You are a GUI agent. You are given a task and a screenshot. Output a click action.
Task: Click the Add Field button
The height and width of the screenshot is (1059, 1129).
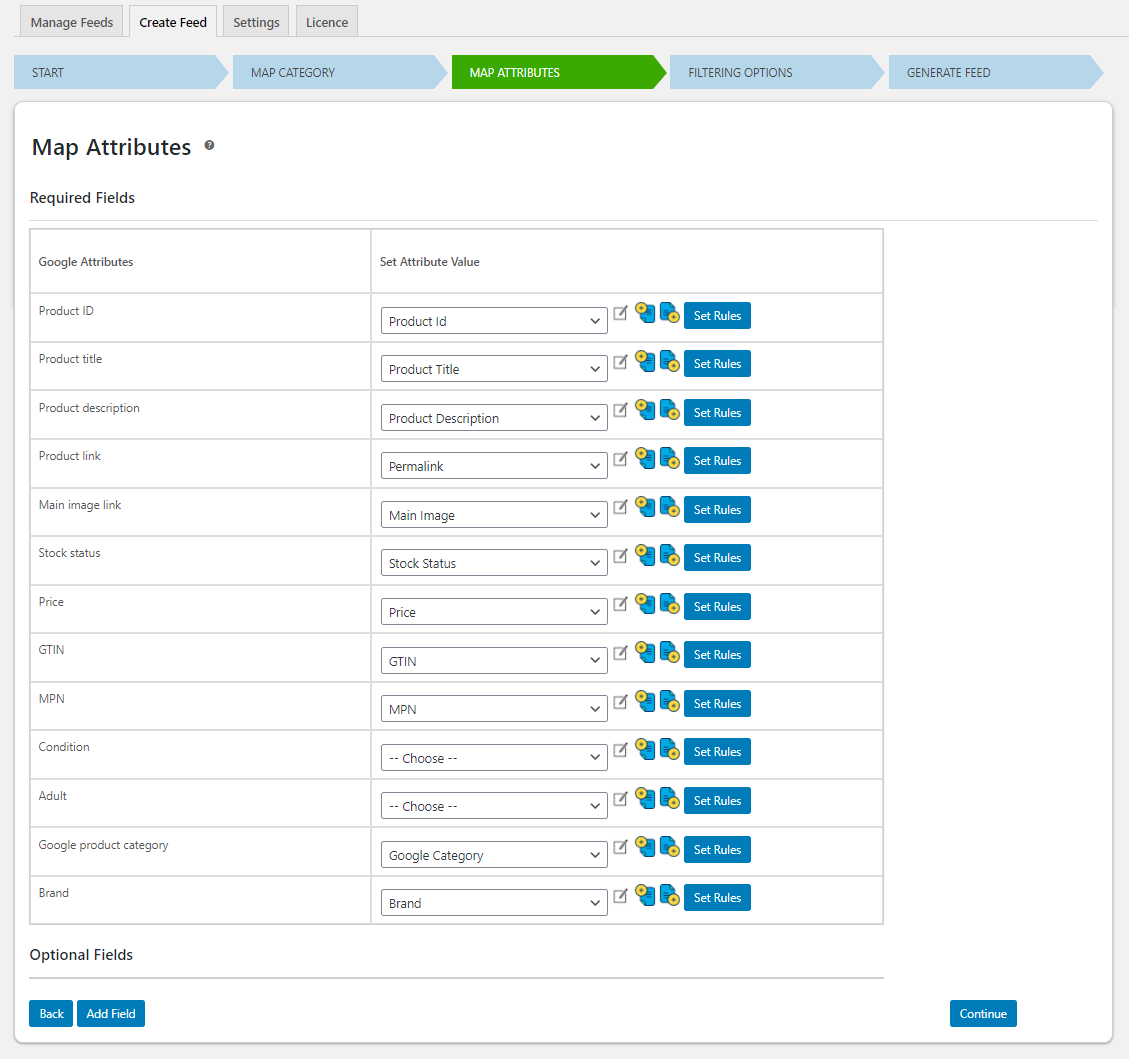click(110, 1013)
